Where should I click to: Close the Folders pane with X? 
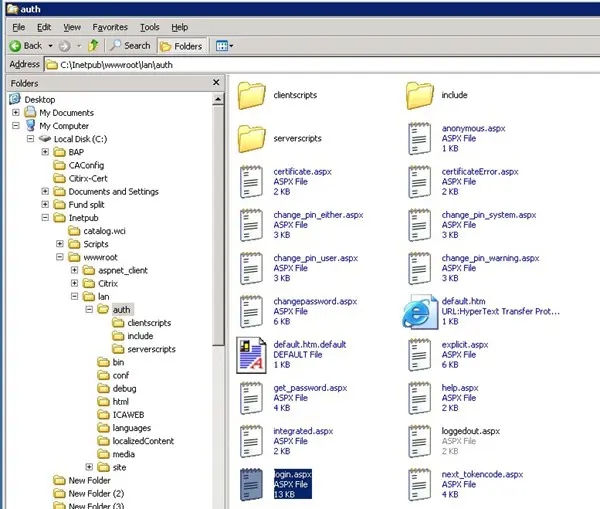pos(217,83)
